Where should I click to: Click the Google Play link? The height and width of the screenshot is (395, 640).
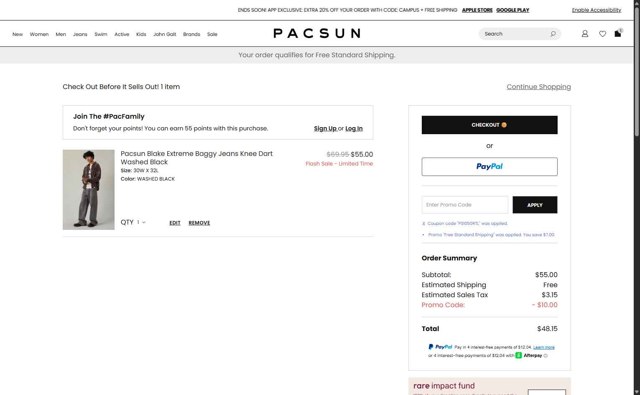pyautogui.click(x=513, y=10)
